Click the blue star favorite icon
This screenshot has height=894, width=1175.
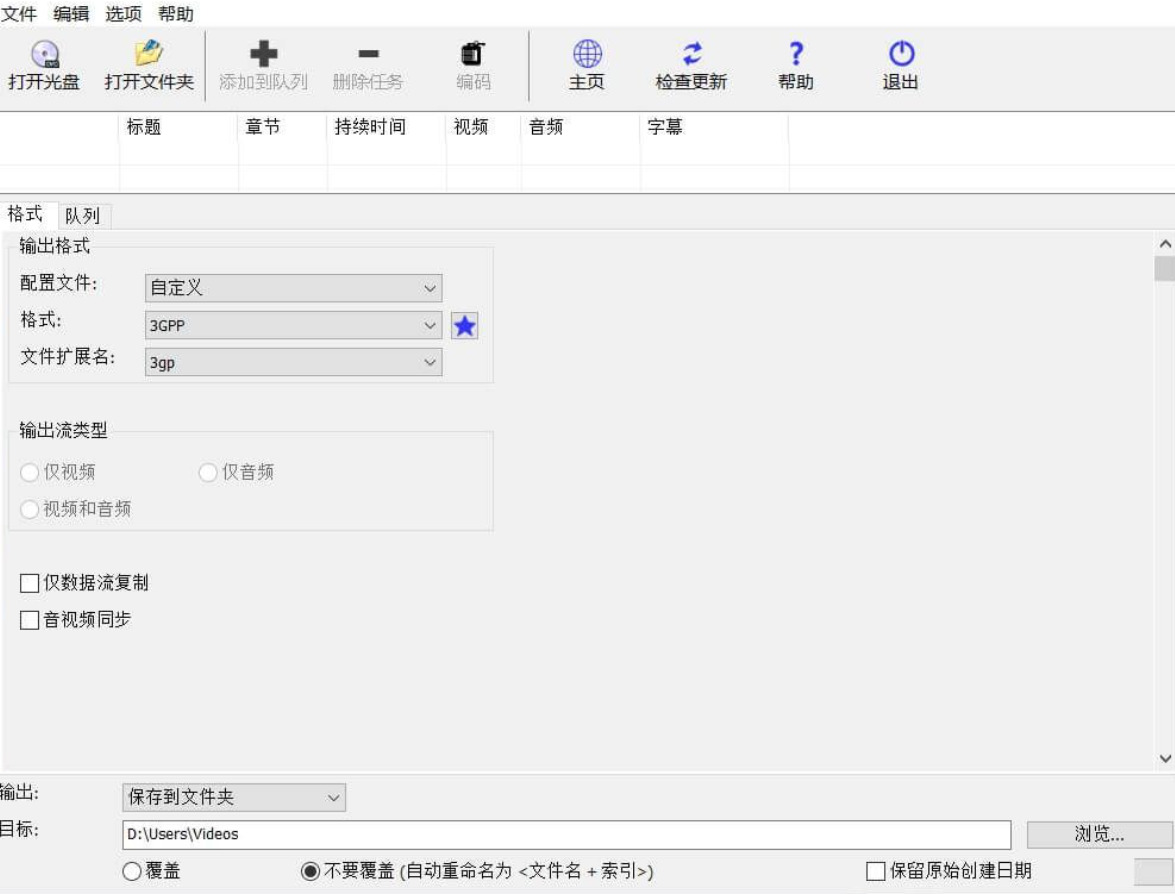click(465, 326)
